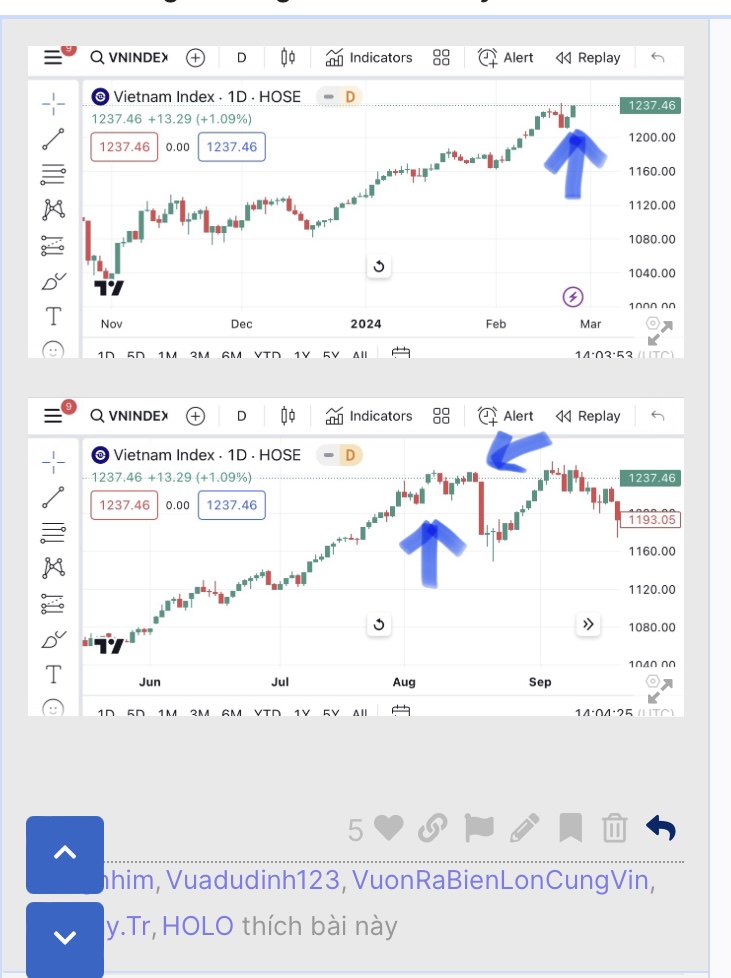Delete the post with the trash icon
Screen dimensions: 731x978
pos(614,828)
